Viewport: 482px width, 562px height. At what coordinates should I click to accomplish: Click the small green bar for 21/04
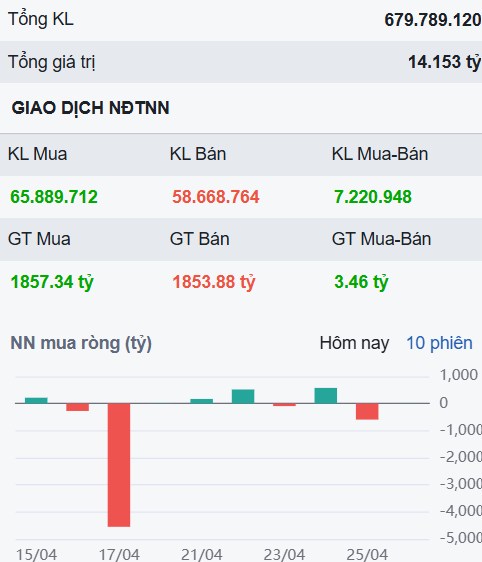[x=201, y=401]
